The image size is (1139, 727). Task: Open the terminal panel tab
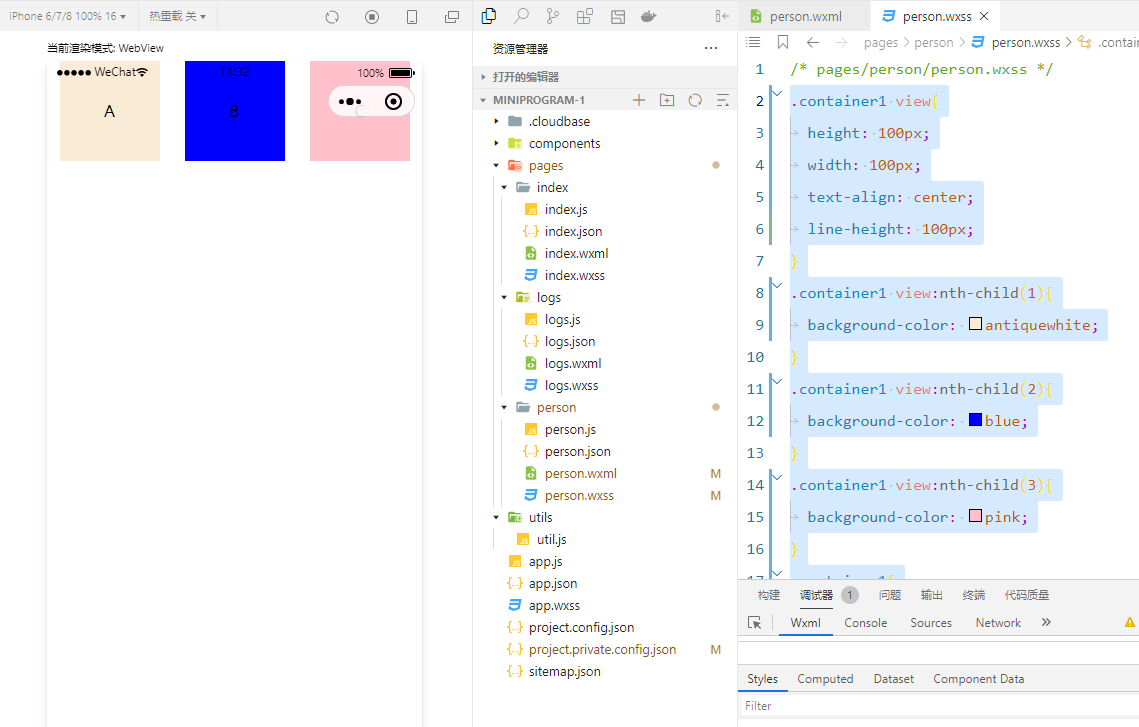pyautogui.click(x=973, y=596)
